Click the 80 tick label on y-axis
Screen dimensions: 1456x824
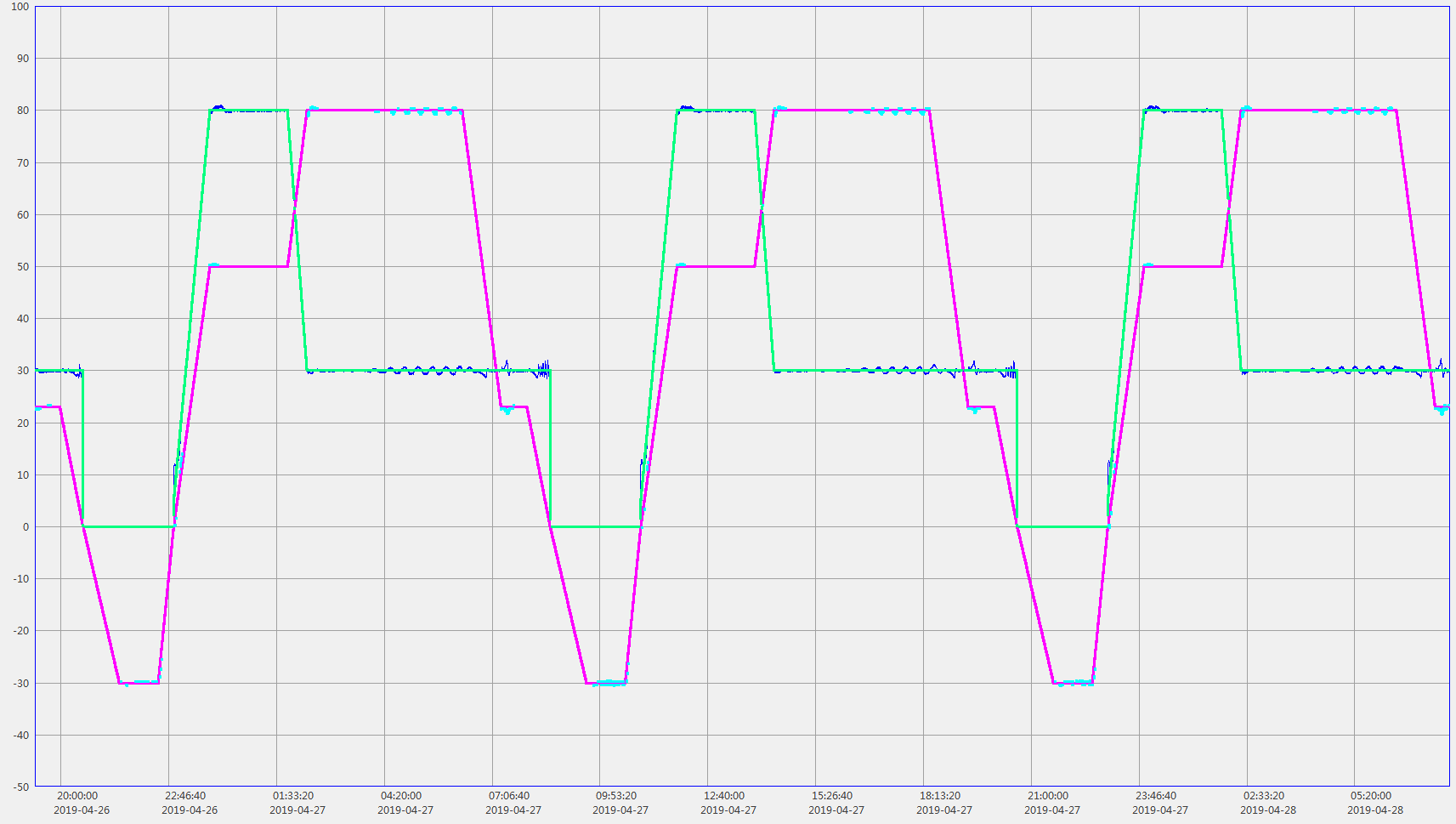tap(22, 111)
